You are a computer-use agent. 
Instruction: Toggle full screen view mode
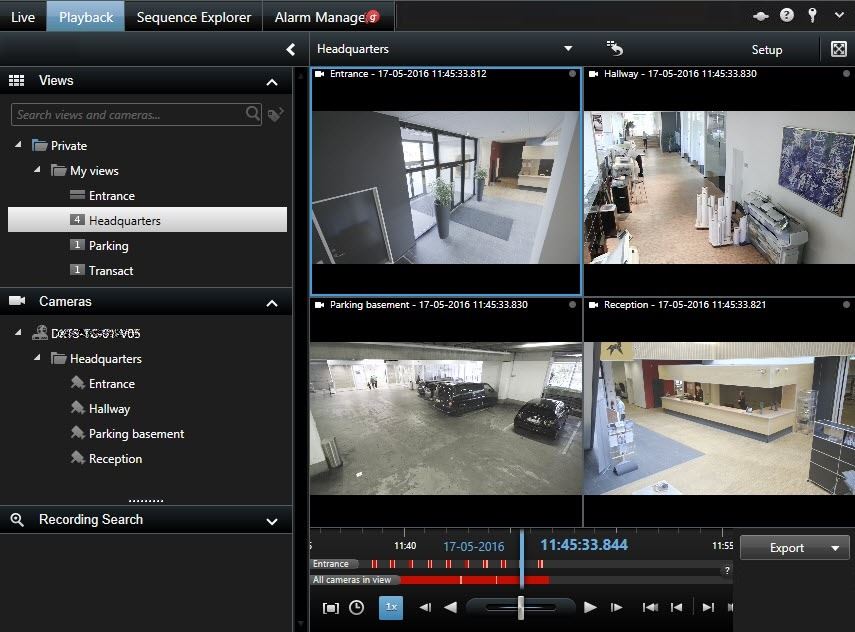(838, 49)
